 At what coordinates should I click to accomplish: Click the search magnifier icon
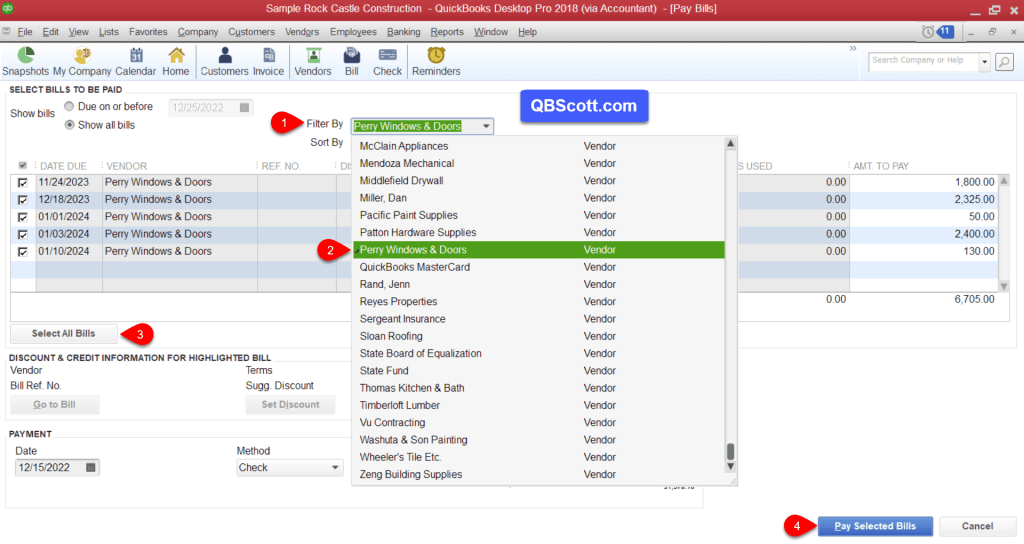(1004, 62)
